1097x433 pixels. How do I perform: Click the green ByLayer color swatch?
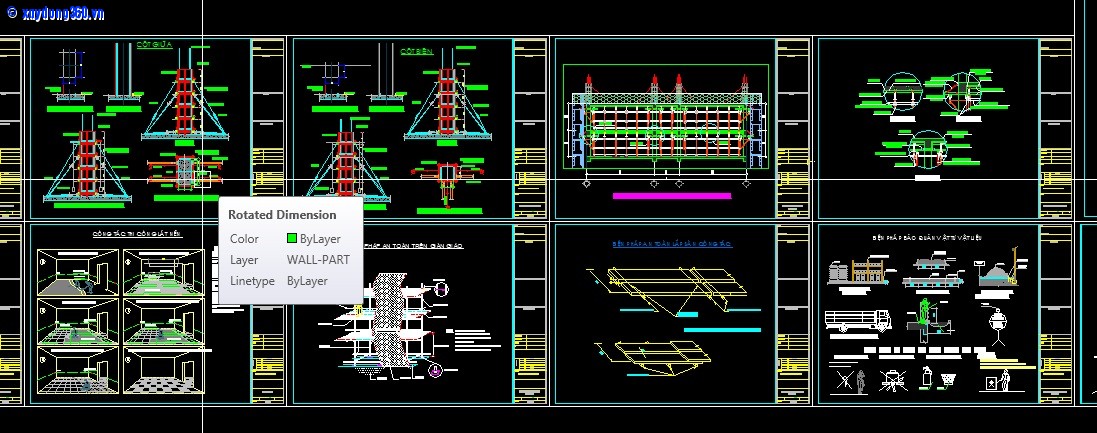(x=292, y=239)
